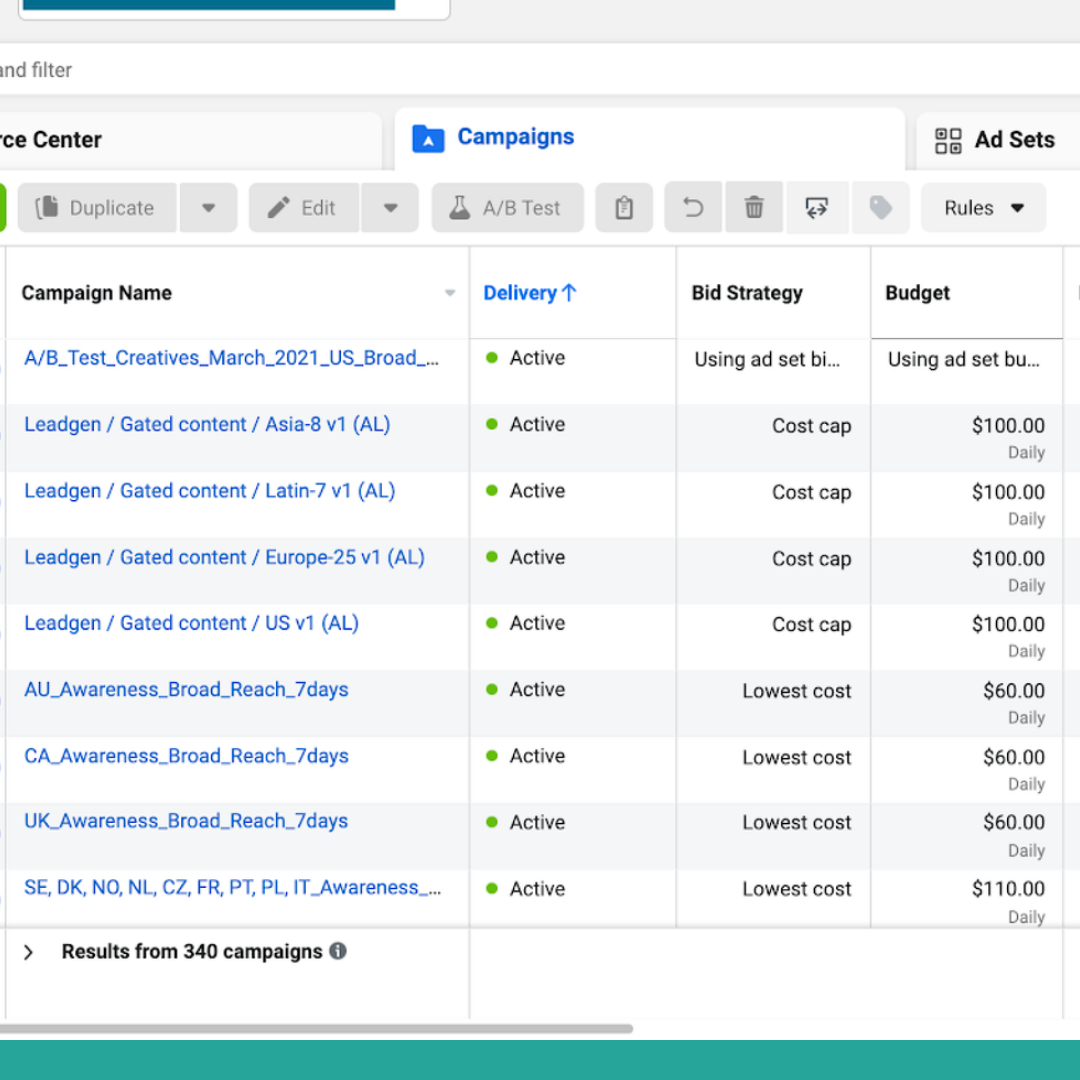Click $60.00 budget of CA_Awareness campaign

[1013, 758]
